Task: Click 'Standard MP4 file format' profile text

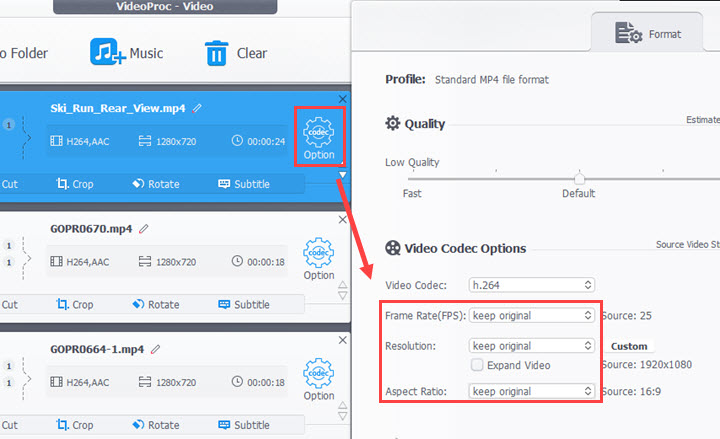Action: [x=492, y=80]
